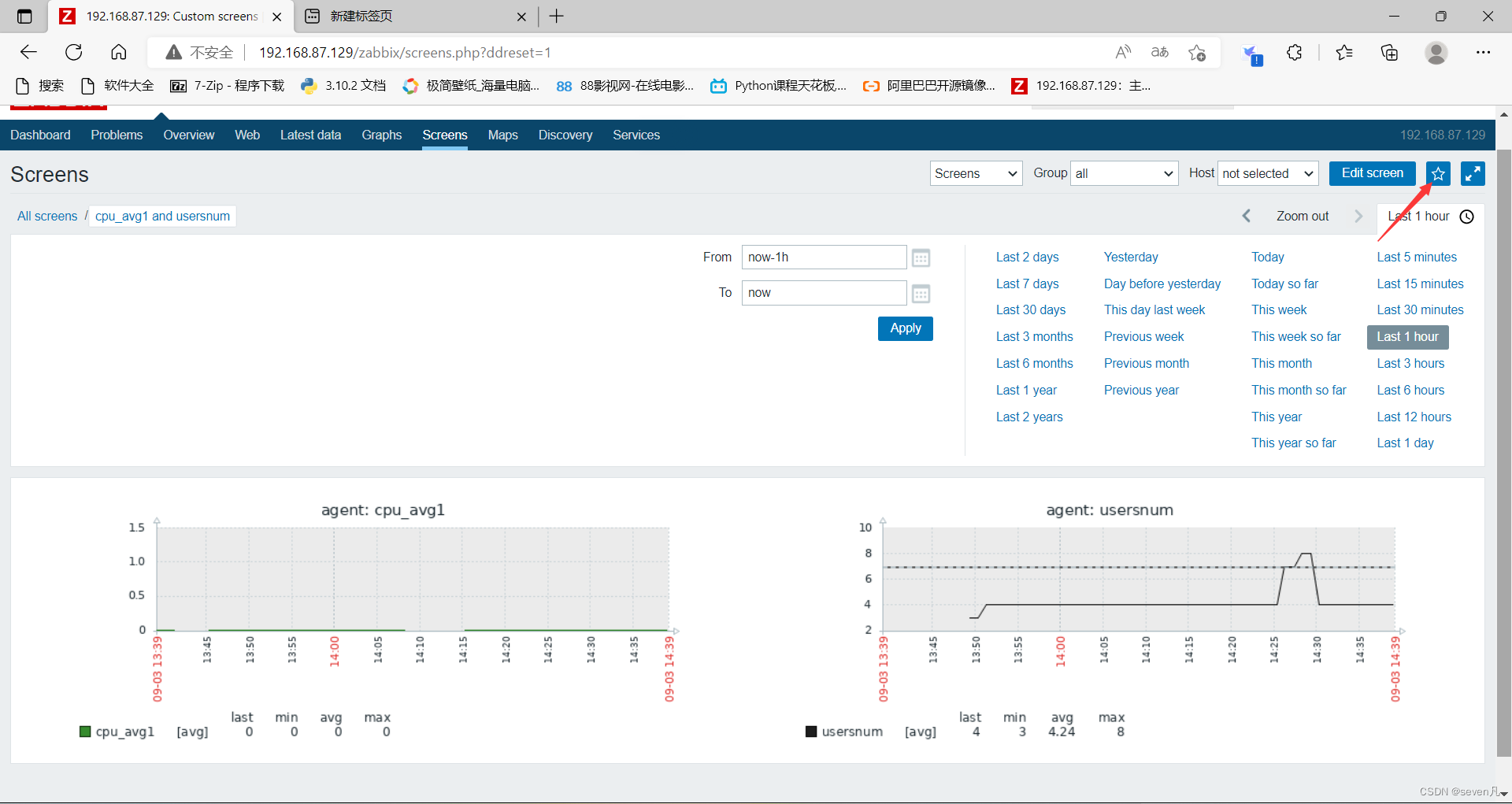Click the page vertical scrollbar
Image resolution: width=1512 pixels, height=804 pixels.
click(x=1503, y=453)
